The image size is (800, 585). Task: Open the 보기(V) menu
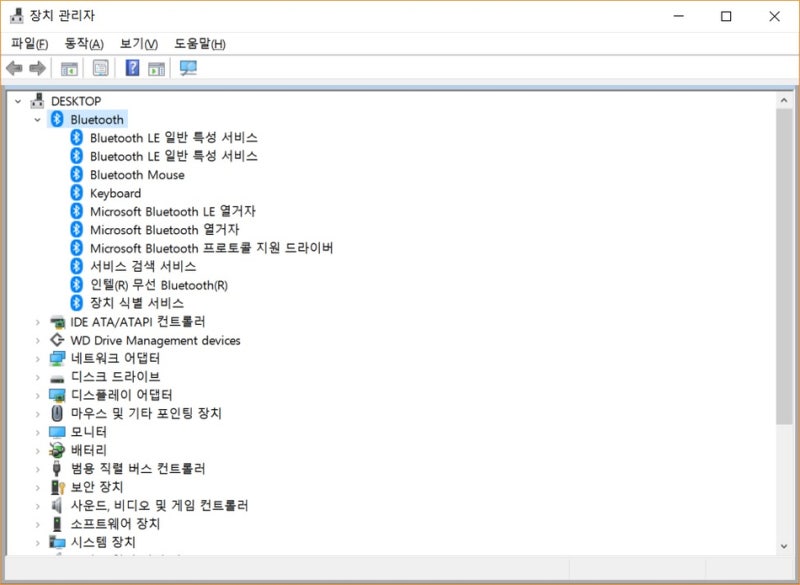pyautogui.click(x=139, y=43)
